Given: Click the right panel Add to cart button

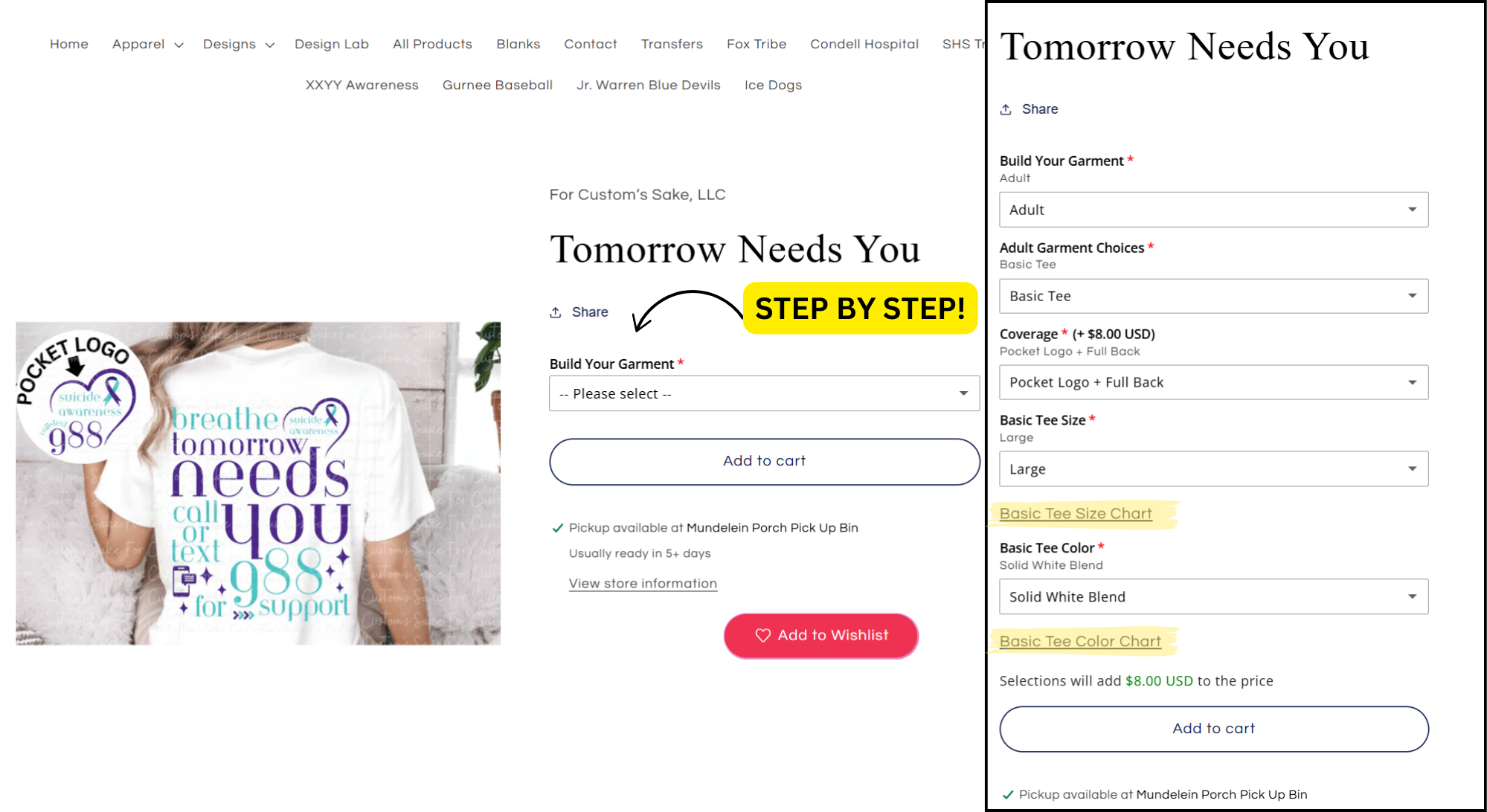Looking at the screenshot, I should click(1213, 729).
